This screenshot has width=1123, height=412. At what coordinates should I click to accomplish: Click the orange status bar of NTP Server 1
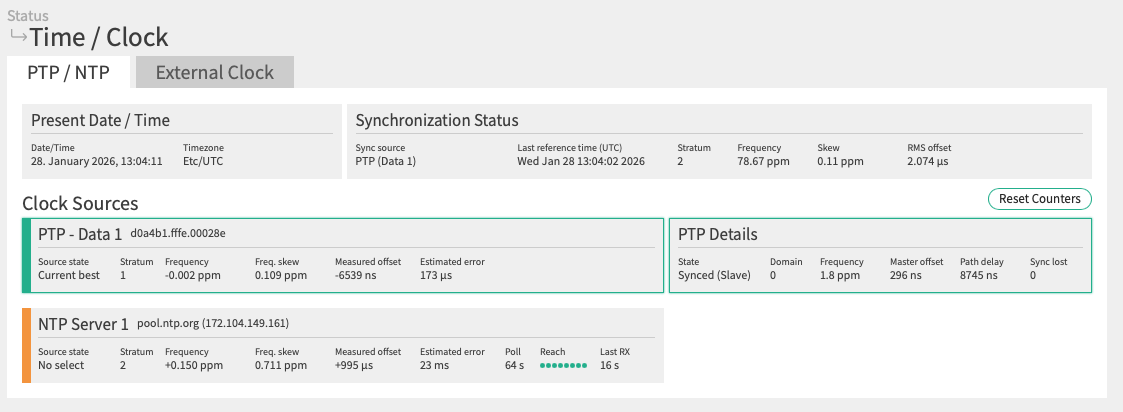pyautogui.click(x=26, y=345)
